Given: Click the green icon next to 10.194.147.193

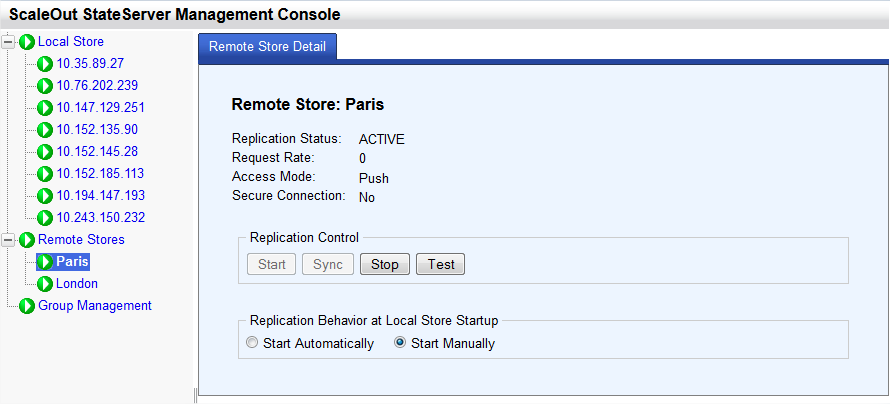Looking at the screenshot, I should [45, 196].
